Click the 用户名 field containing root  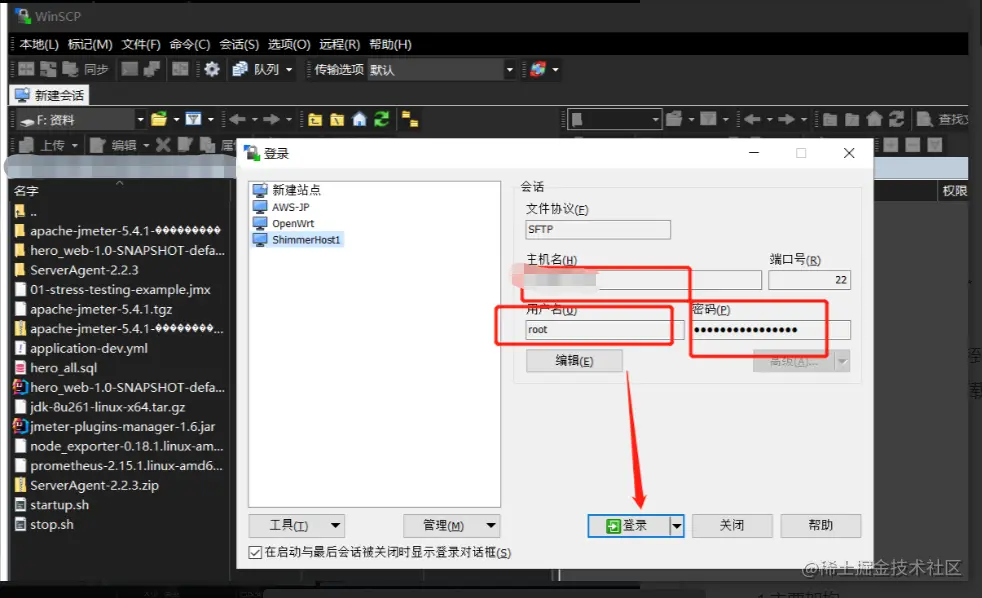click(x=605, y=329)
